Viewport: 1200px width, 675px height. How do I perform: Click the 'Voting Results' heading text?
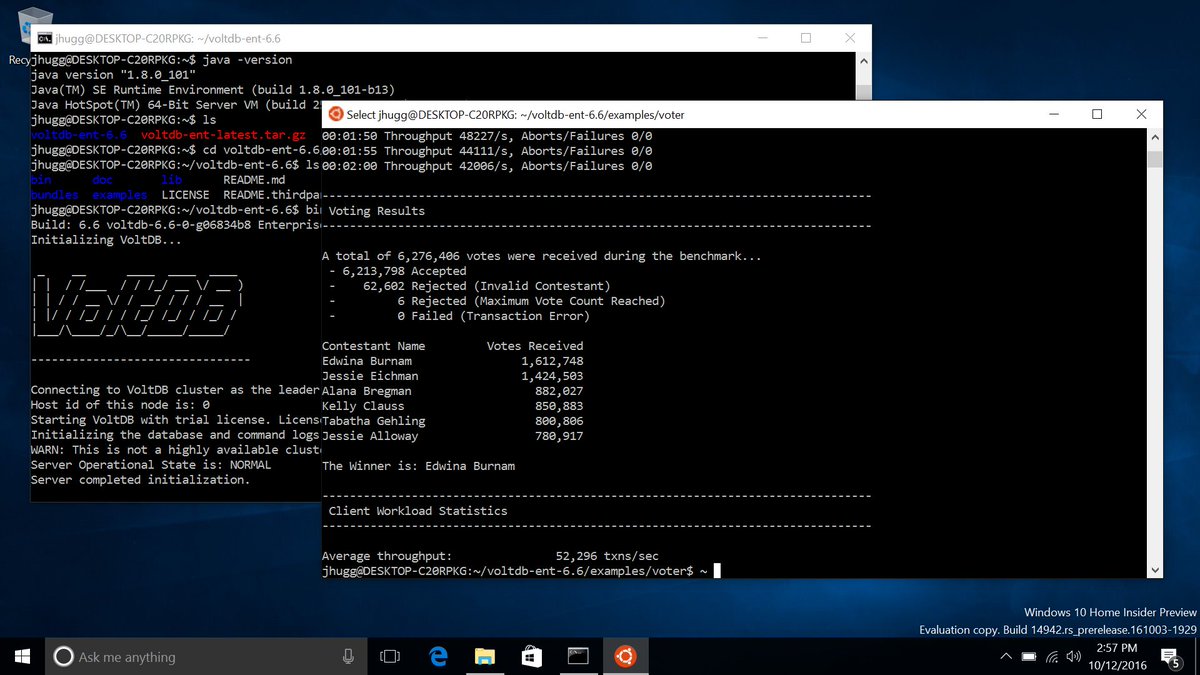pyautogui.click(x=376, y=211)
